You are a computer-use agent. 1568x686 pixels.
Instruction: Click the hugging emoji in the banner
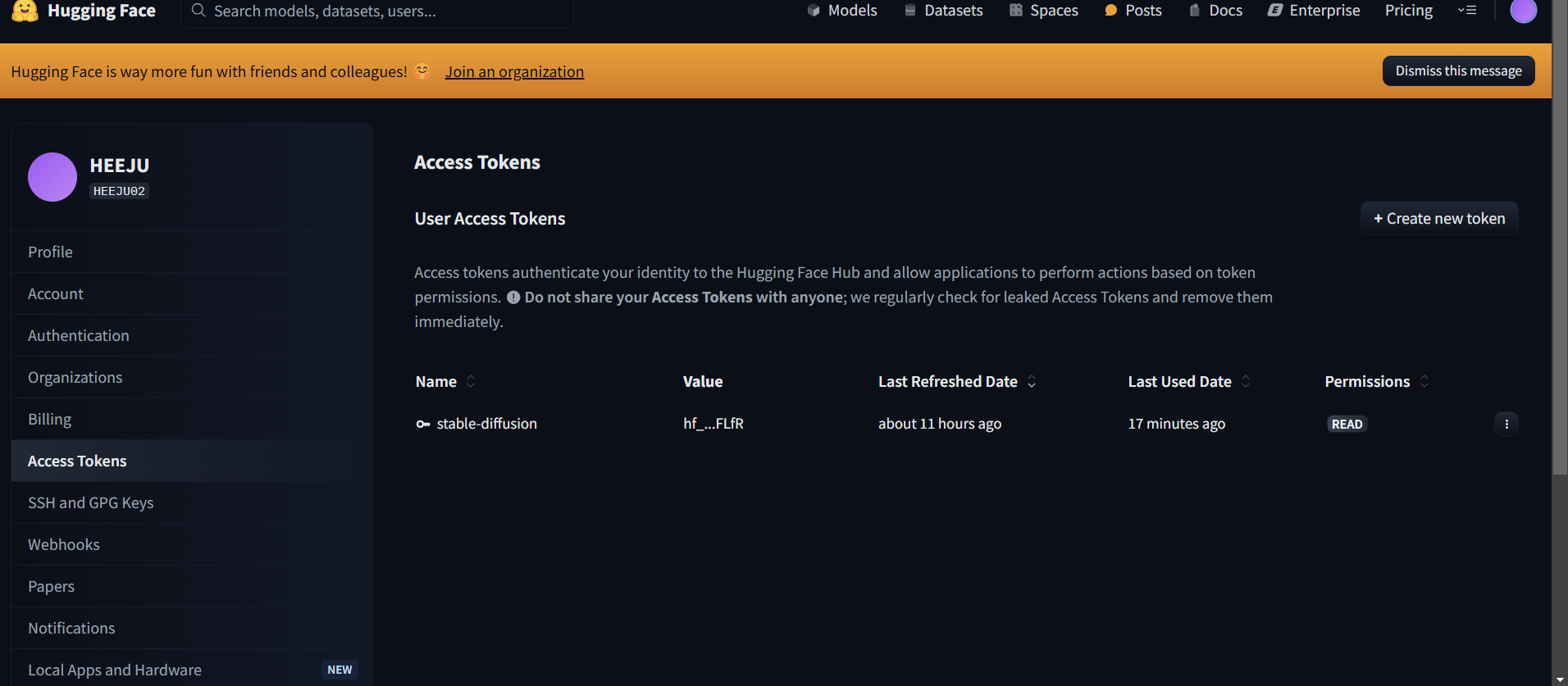coord(423,71)
